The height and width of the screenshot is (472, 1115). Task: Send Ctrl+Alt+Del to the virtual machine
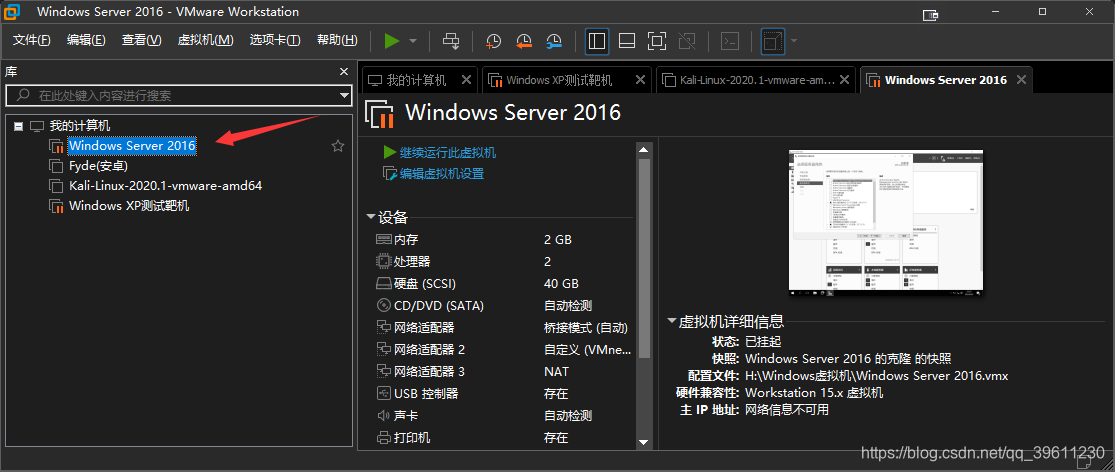tap(451, 41)
